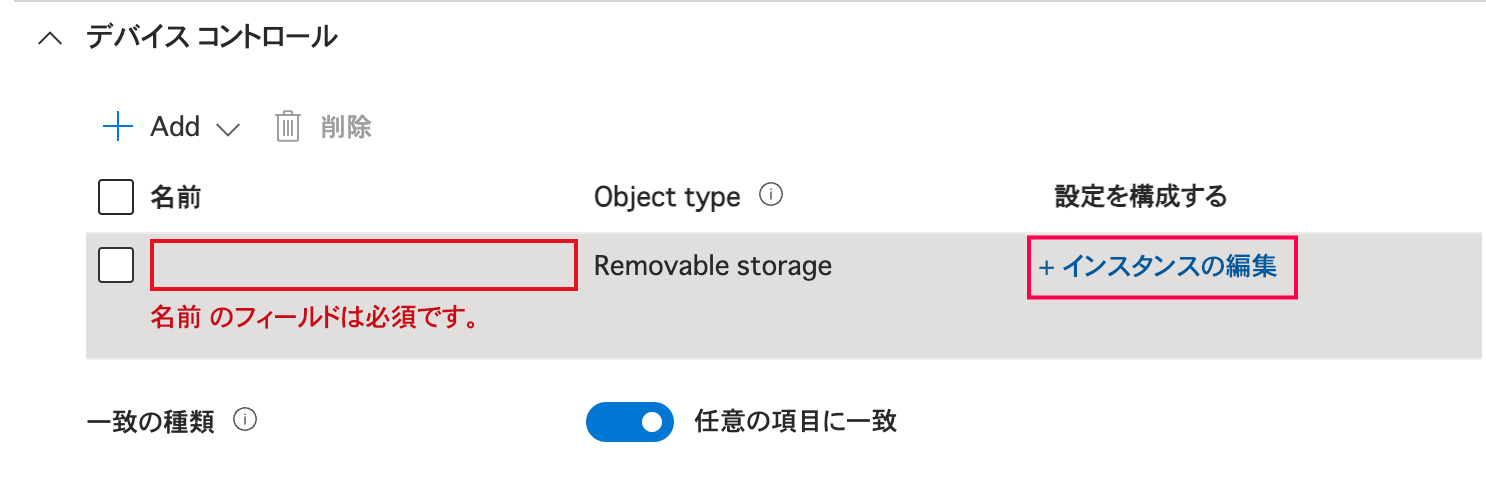1486x488 pixels.
Task: Click the trash can delete icon
Action: pos(288,127)
